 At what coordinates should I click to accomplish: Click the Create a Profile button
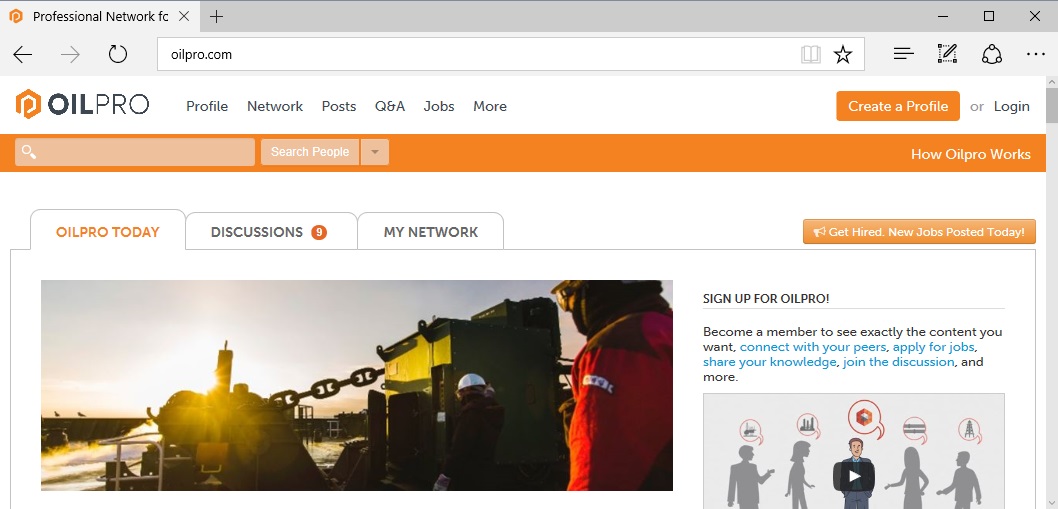898,106
